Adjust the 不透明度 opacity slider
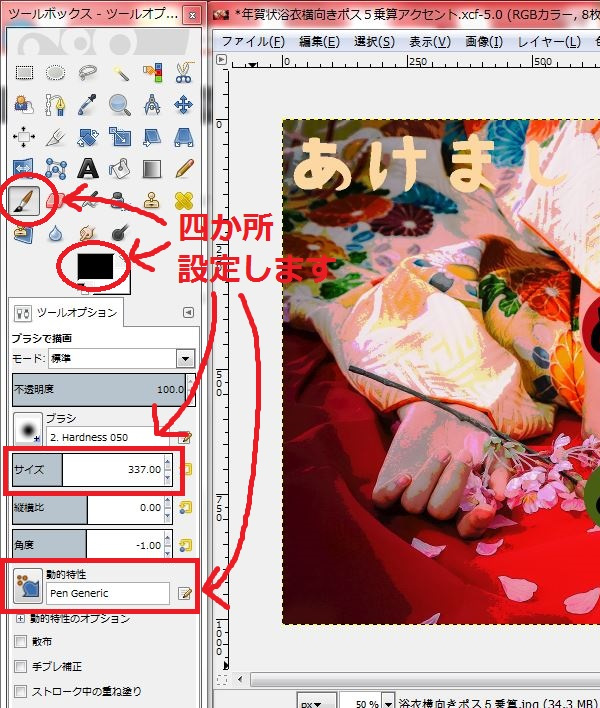The height and width of the screenshot is (708, 600). [99, 389]
